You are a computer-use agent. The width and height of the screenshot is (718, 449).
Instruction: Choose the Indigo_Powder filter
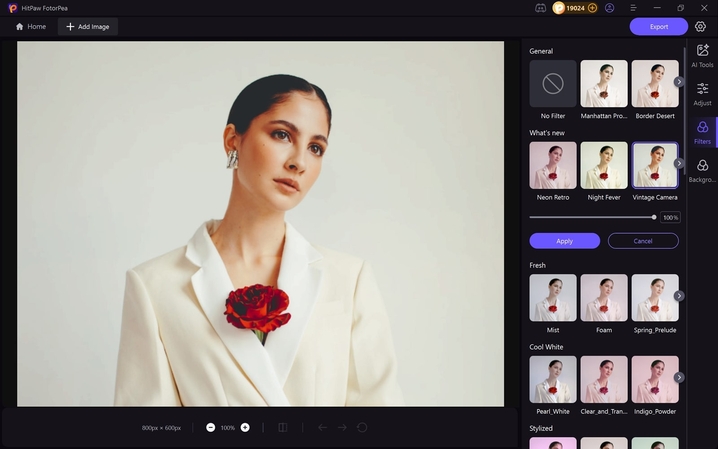tap(655, 379)
